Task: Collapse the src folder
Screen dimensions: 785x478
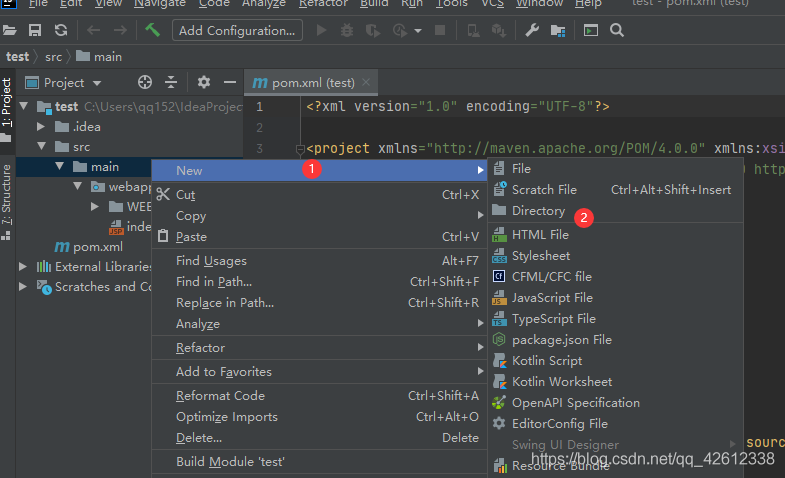Action: coord(42,146)
